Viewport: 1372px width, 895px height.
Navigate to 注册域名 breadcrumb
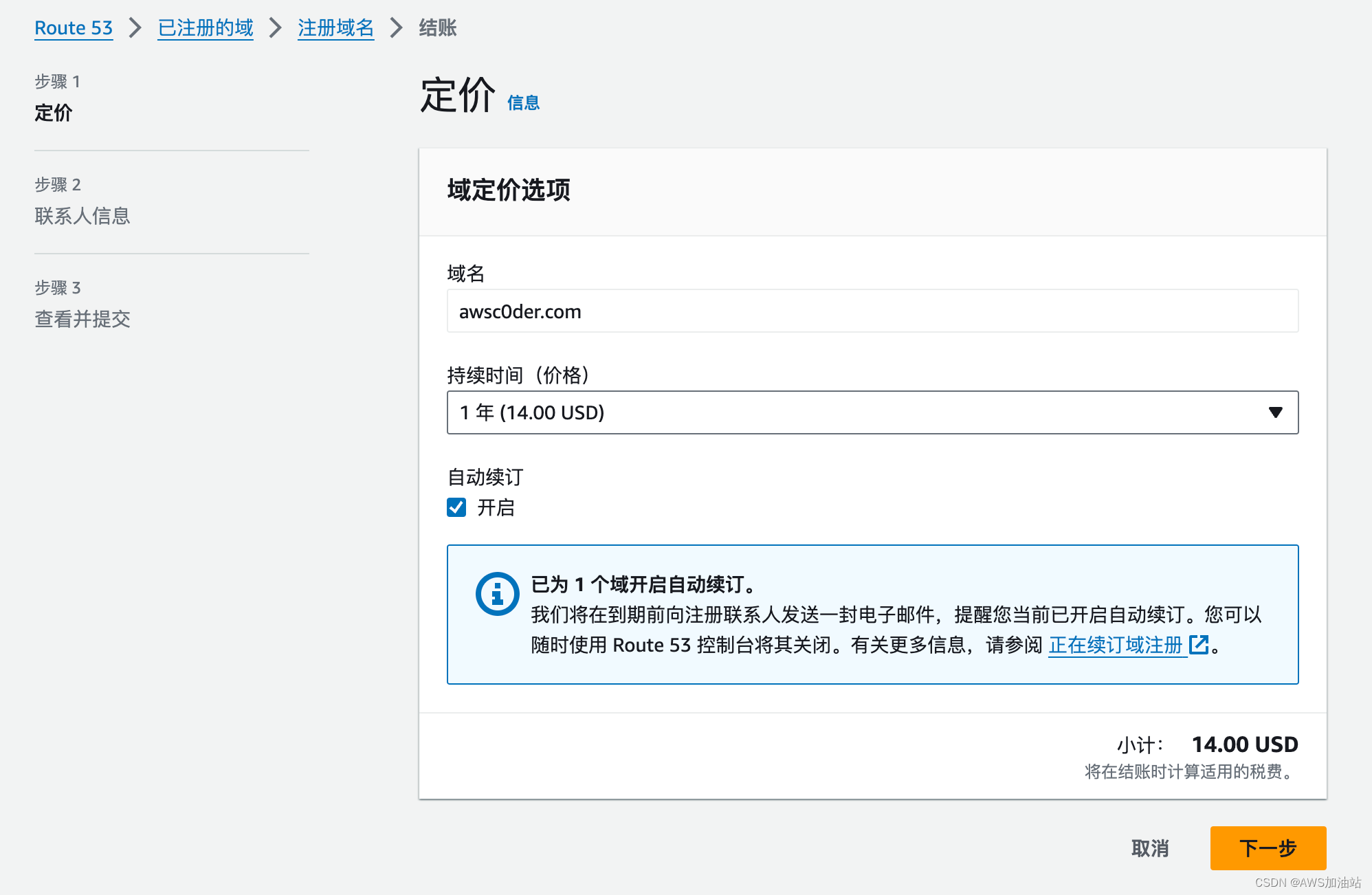point(335,28)
